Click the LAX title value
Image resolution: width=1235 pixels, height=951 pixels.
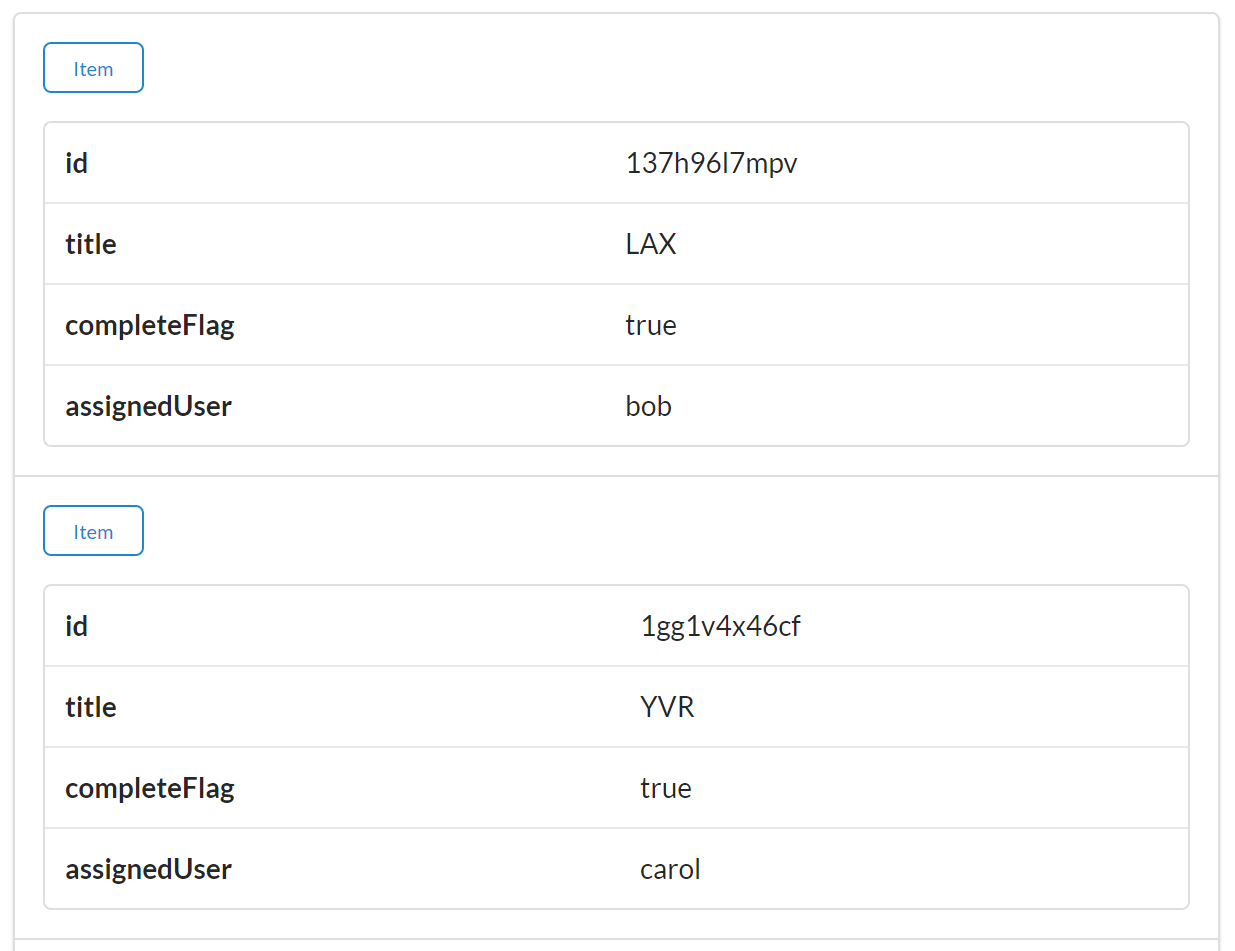click(651, 244)
